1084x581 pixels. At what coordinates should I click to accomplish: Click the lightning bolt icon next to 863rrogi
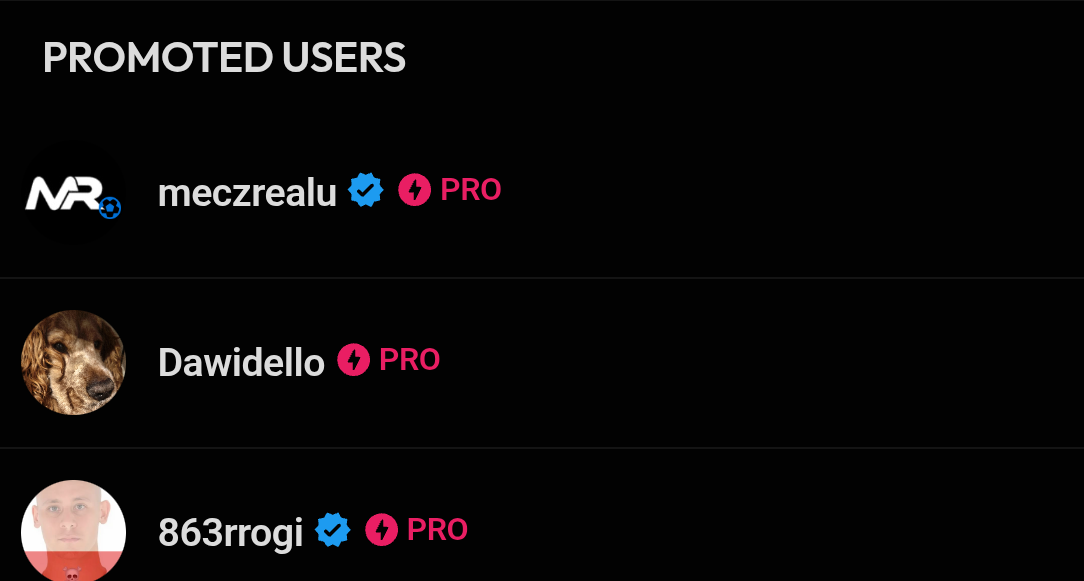point(381,530)
